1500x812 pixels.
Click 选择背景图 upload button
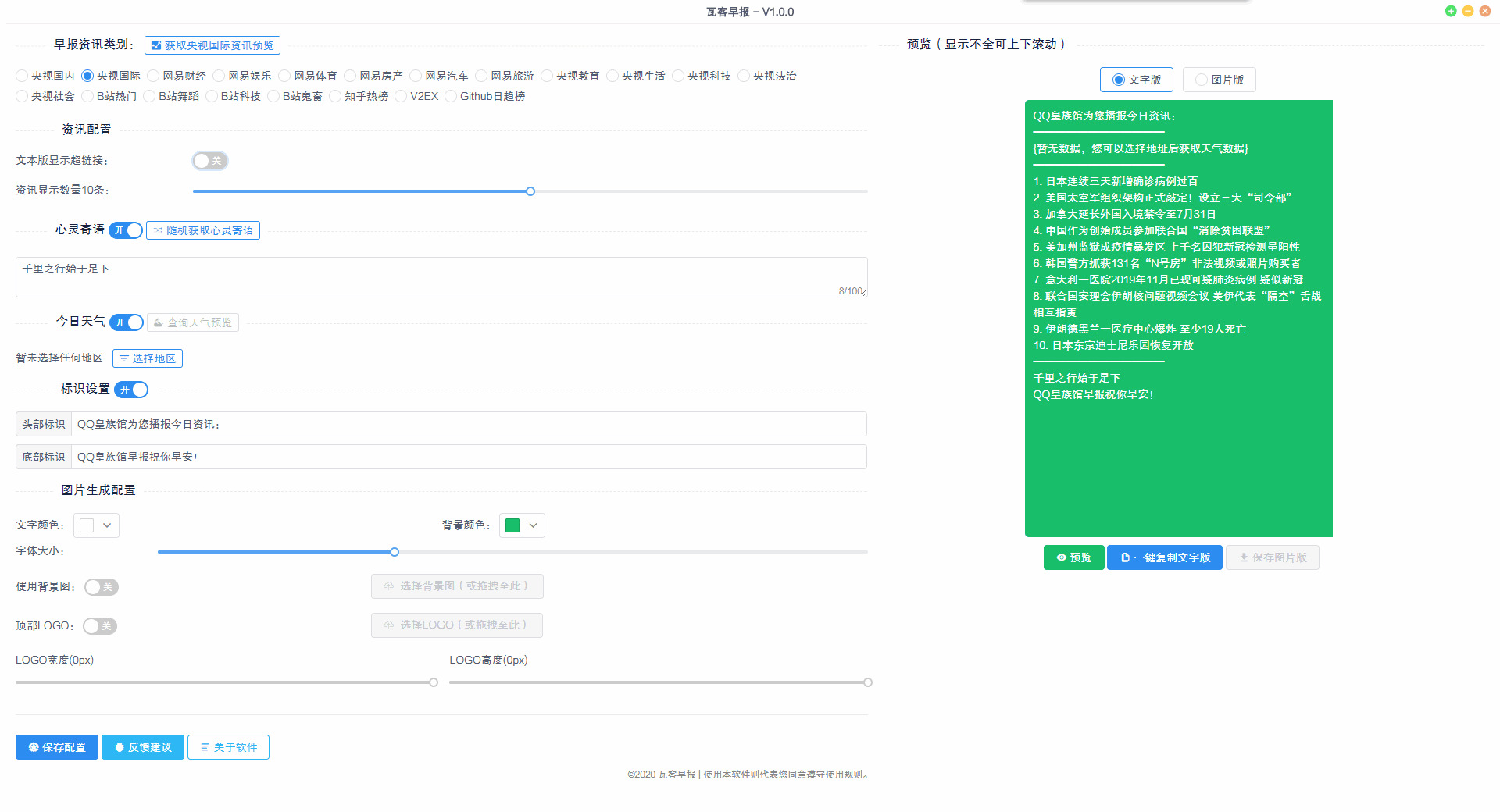coord(457,586)
